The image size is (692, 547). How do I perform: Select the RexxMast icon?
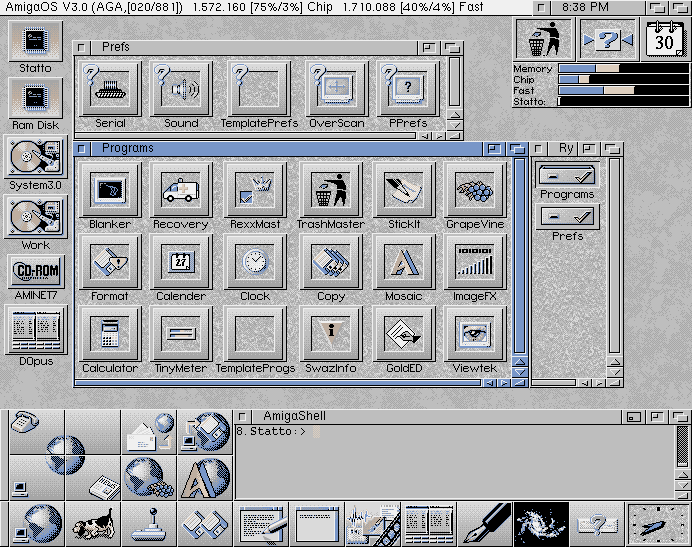click(255, 190)
